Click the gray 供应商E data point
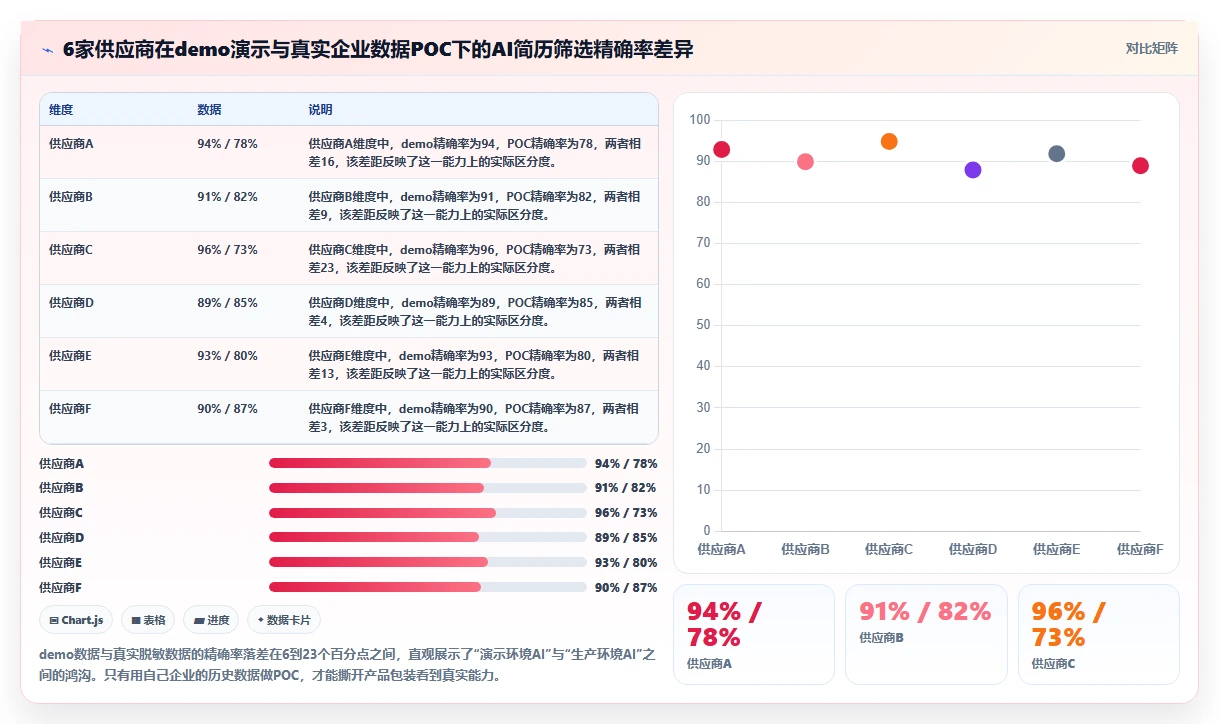1219x724 pixels. (x=1056, y=153)
